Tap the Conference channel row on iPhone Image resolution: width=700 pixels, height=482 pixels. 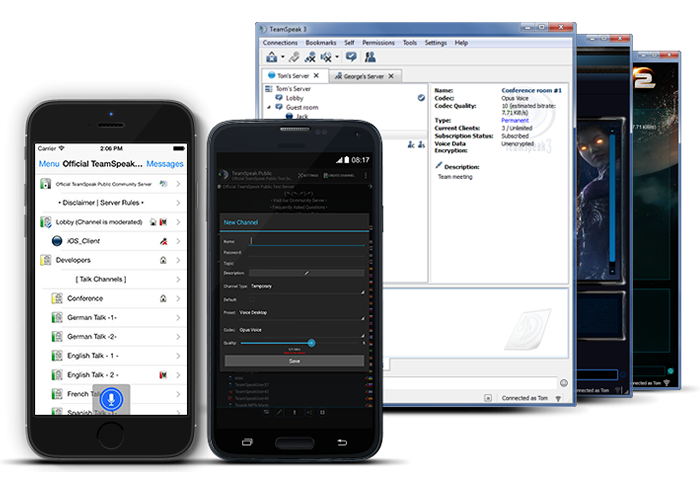click(111, 299)
